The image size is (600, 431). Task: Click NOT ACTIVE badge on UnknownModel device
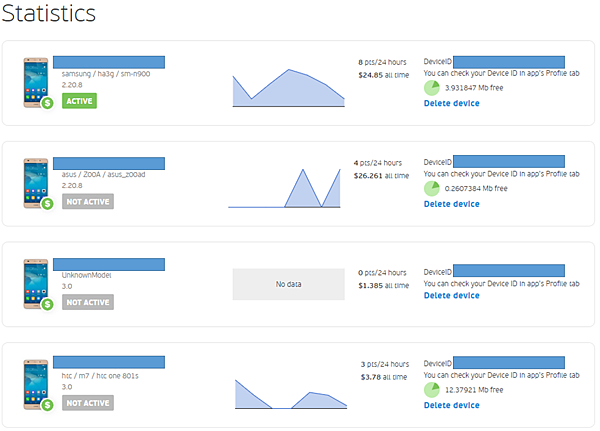click(x=88, y=302)
